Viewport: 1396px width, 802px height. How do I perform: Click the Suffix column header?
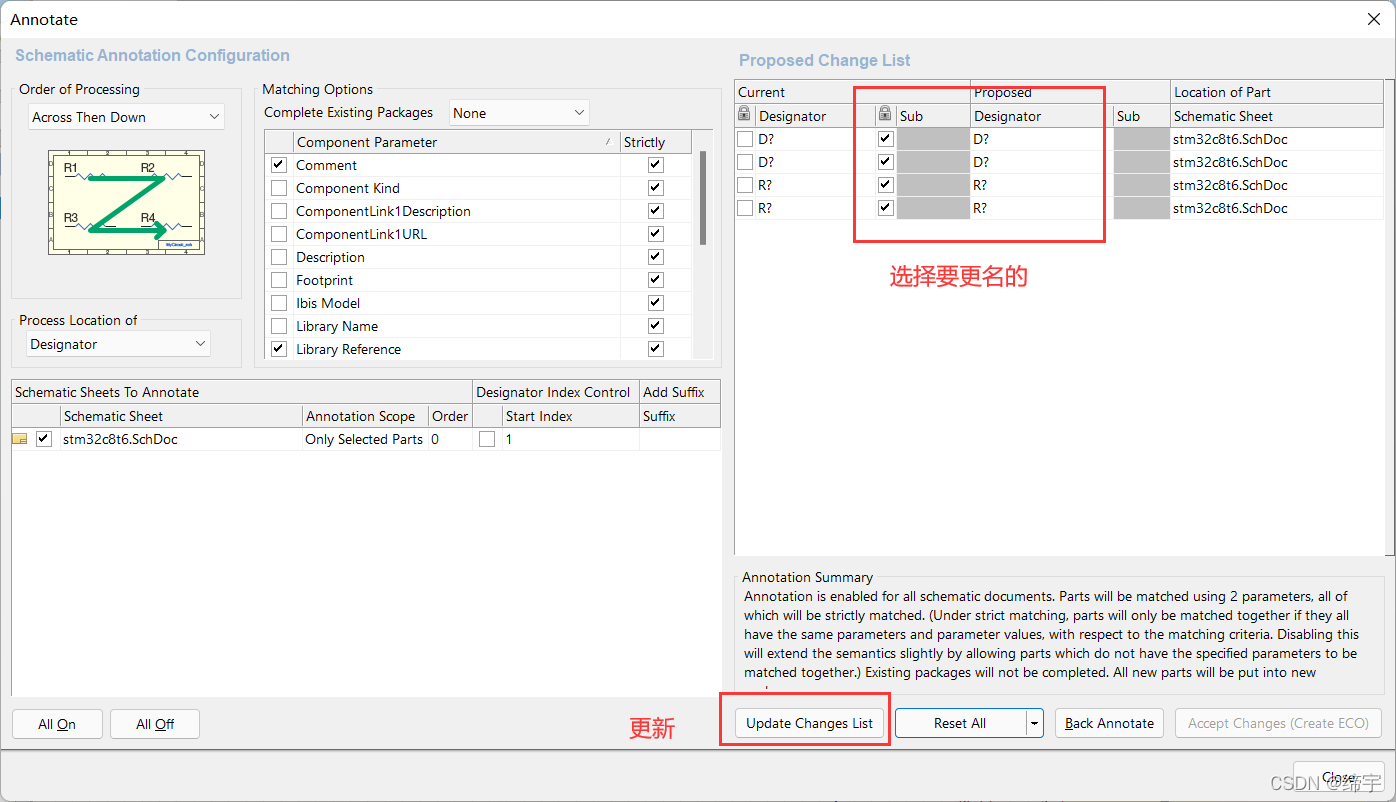(x=680, y=416)
